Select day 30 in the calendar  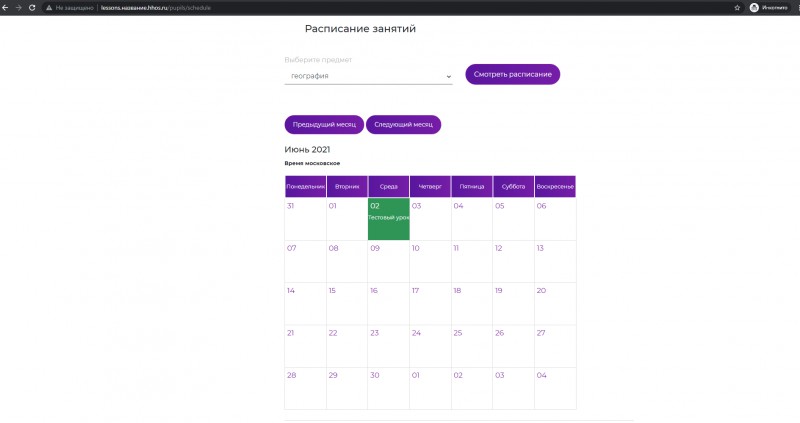(x=388, y=387)
